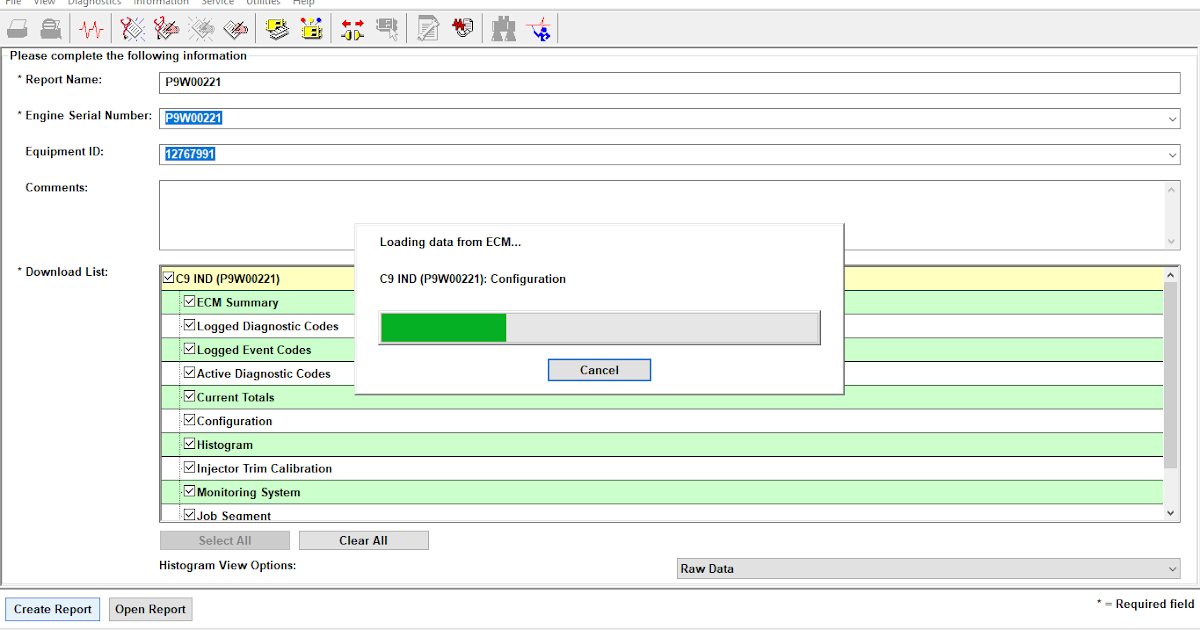This screenshot has height=630, width=1200.
Task: Open Active Diagnostic Codes toolbar icon
Action: pyautogui.click(x=131, y=28)
